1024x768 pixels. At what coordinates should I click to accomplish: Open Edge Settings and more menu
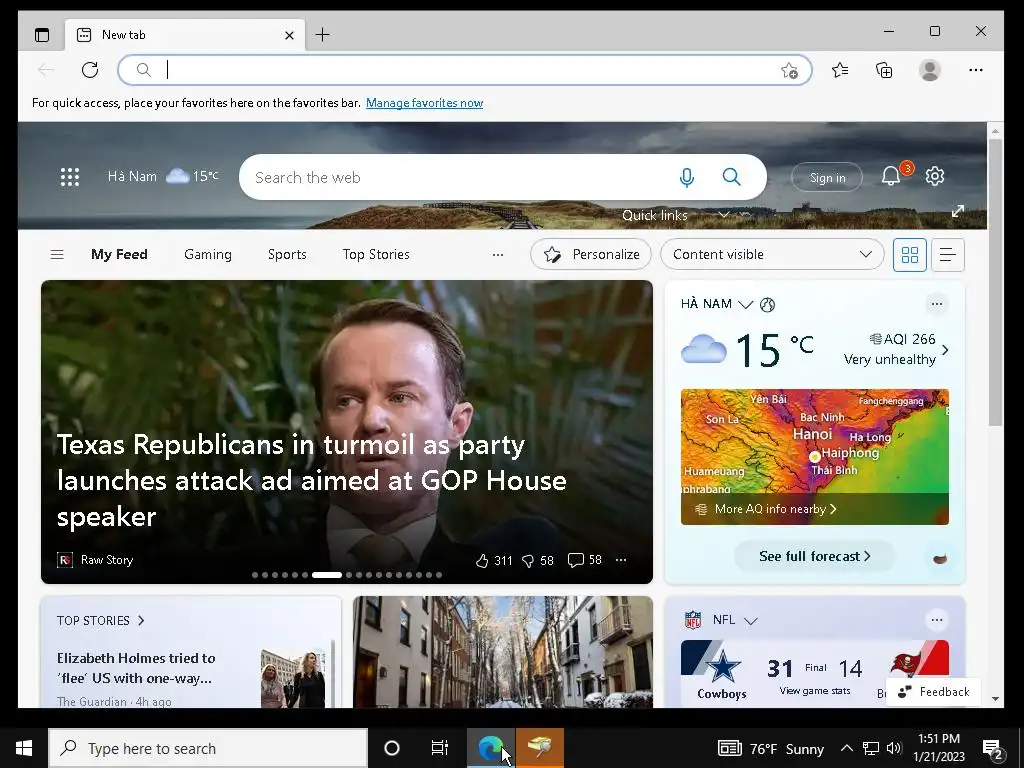pyautogui.click(x=976, y=70)
